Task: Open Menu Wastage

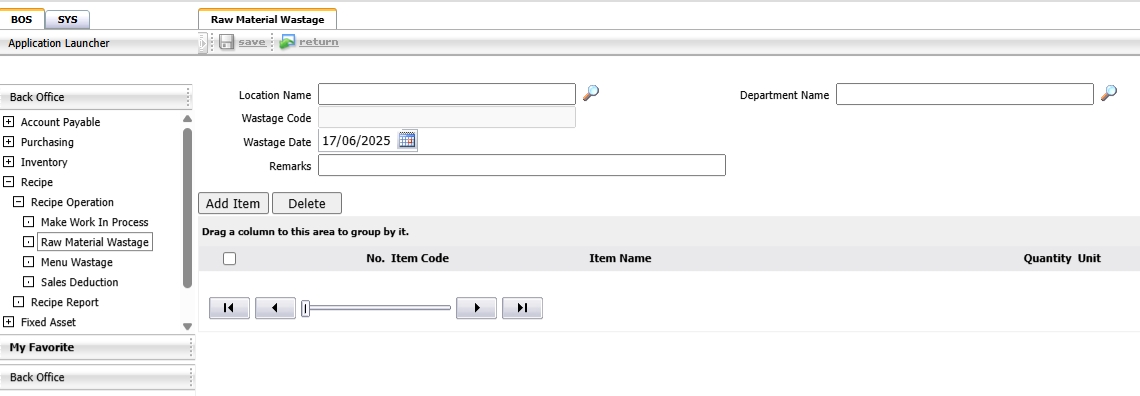Action: point(76,262)
